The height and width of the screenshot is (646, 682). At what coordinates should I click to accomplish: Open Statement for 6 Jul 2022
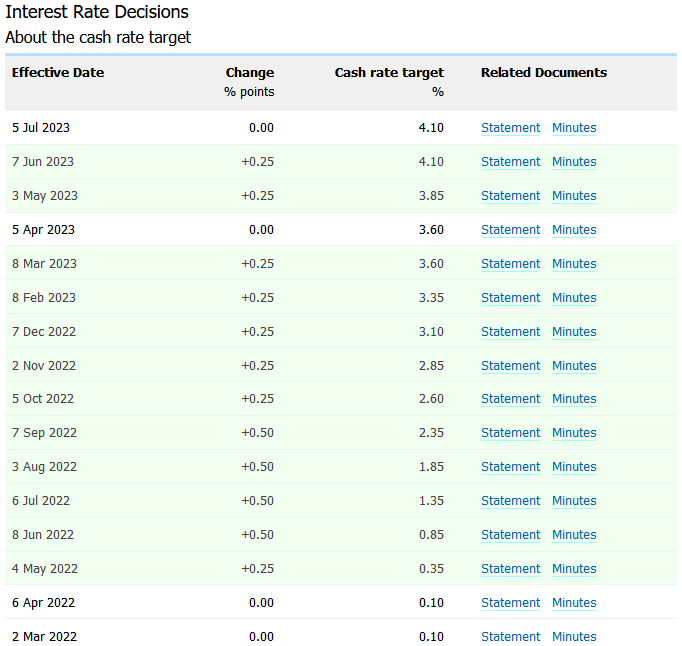[x=510, y=501]
